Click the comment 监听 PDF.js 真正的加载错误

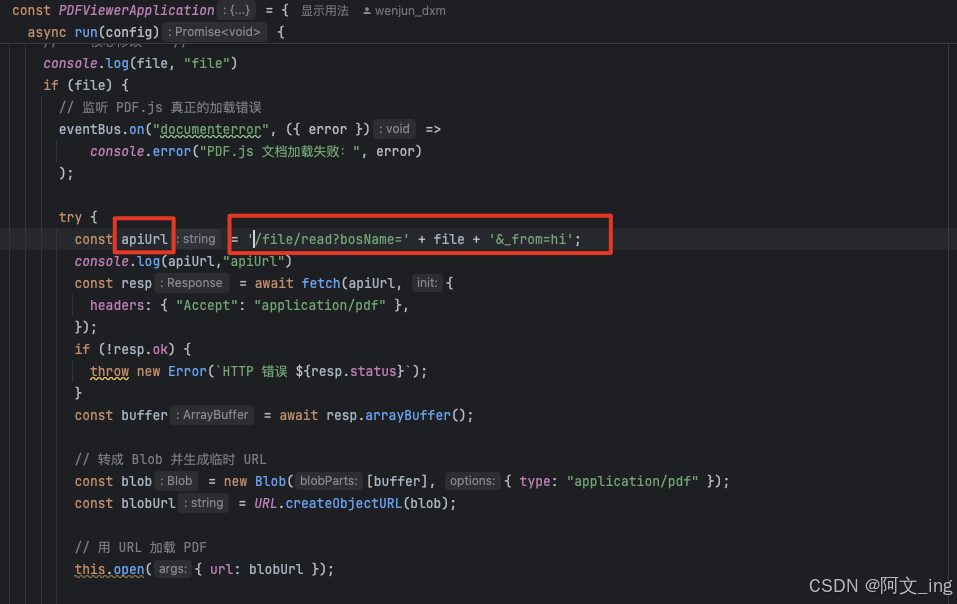coord(161,107)
